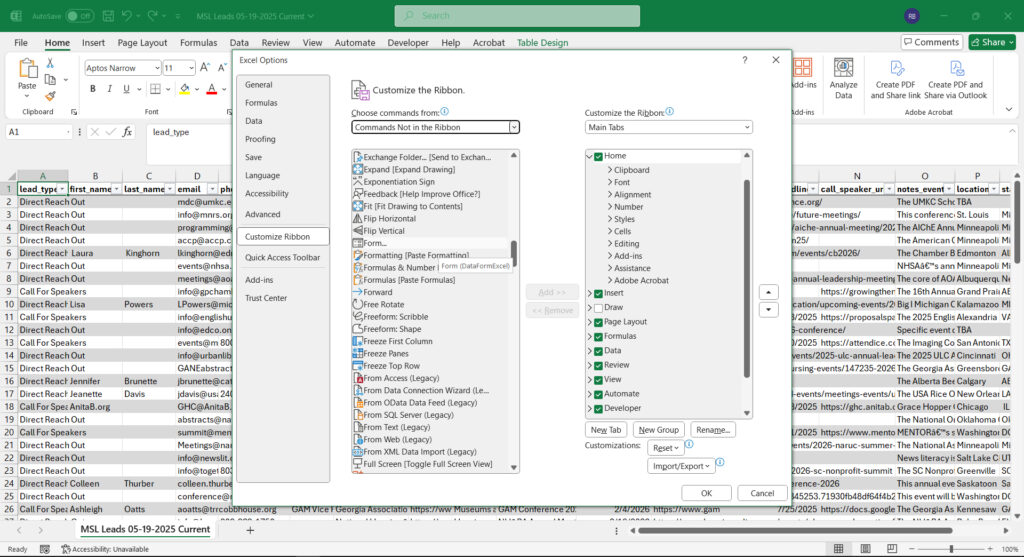
Task: Click the Insert Function fx icon
Action: coord(127,132)
